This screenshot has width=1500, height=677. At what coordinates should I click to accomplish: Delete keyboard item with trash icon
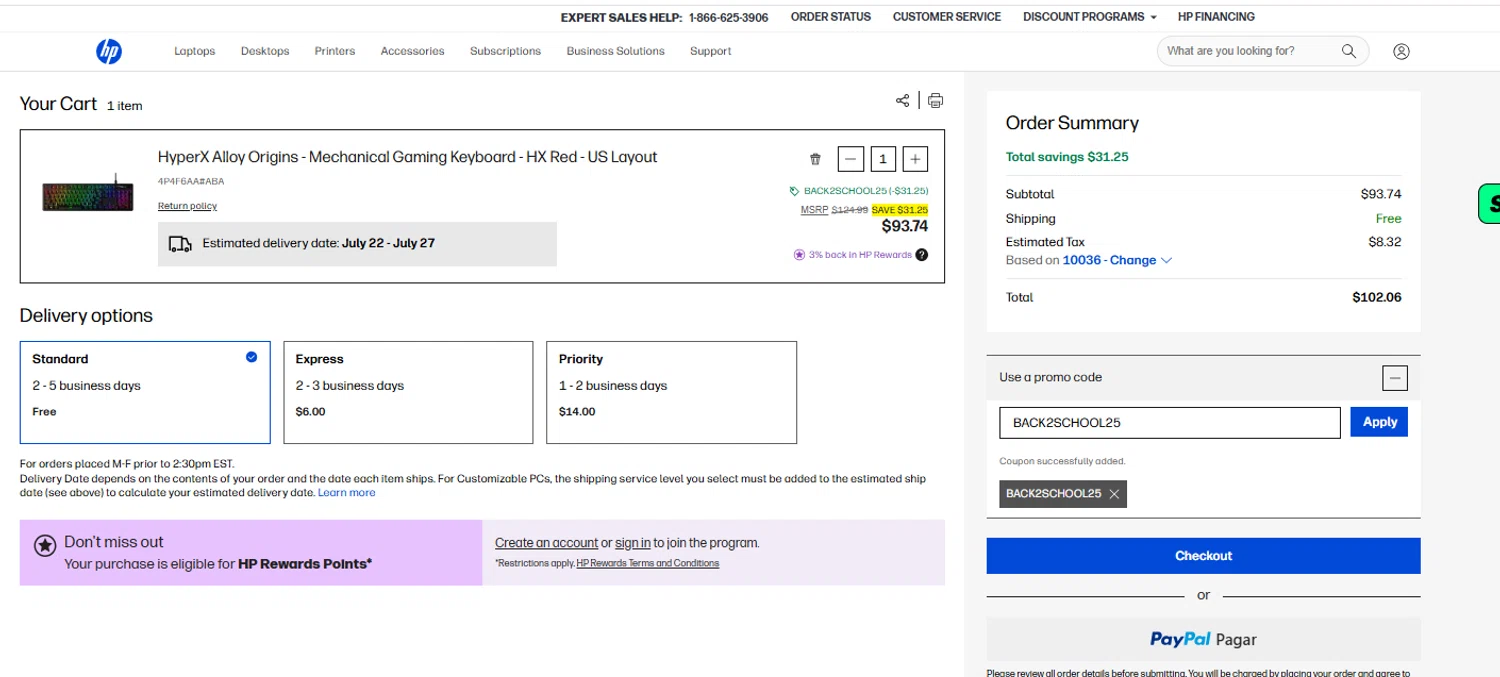click(x=815, y=159)
